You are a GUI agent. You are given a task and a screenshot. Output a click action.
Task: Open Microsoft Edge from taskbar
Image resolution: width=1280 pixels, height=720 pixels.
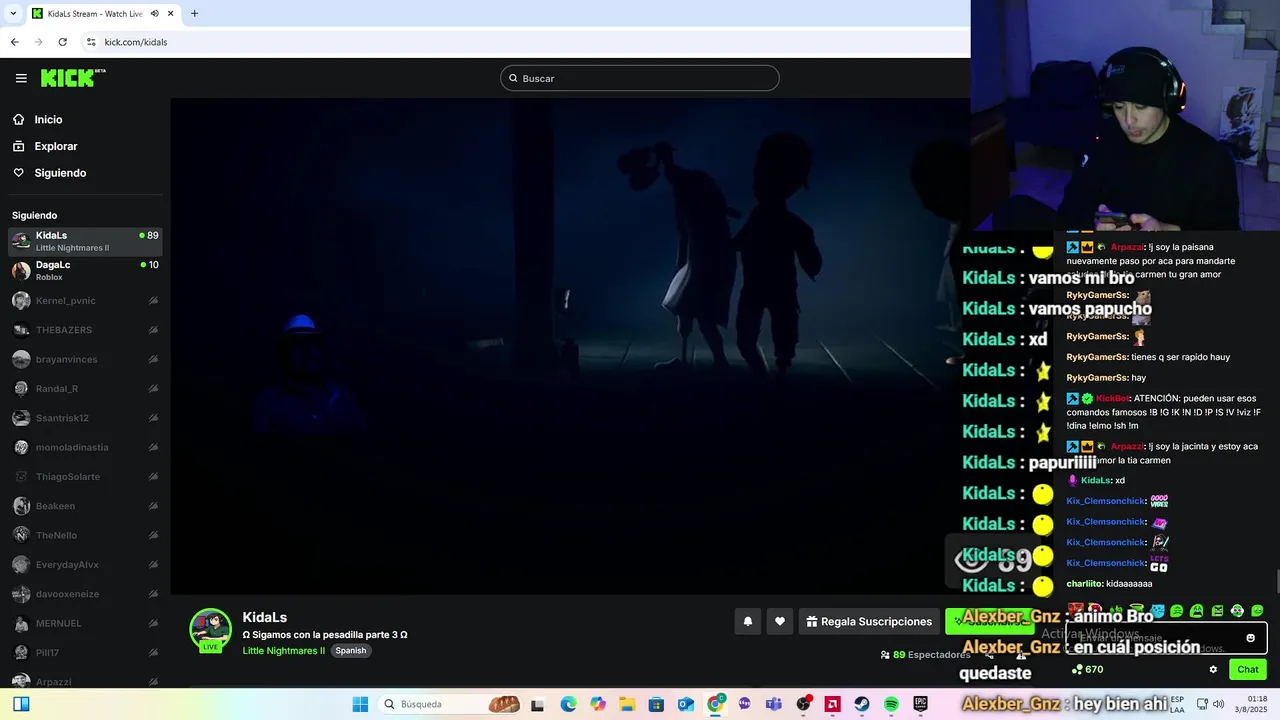pos(569,704)
